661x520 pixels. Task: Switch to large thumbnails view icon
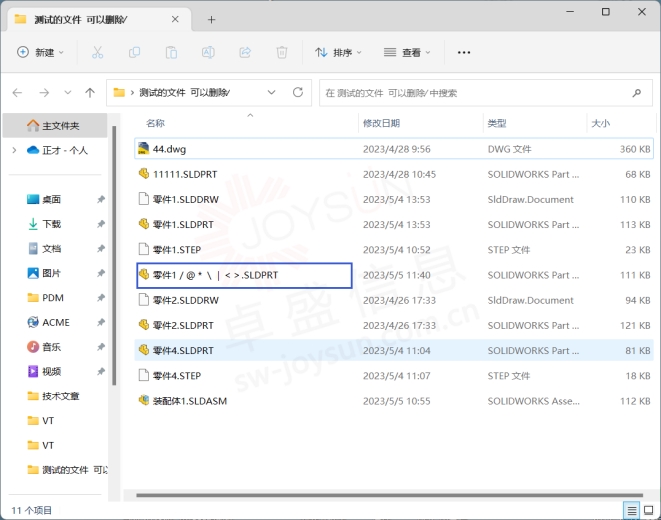(x=649, y=511)
